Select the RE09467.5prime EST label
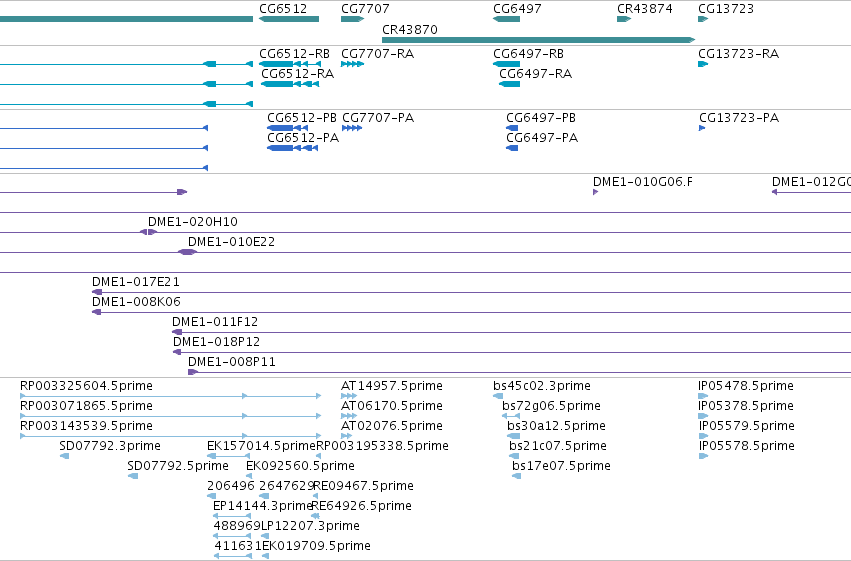The image size is (851, 561). (x=363, y=486)
